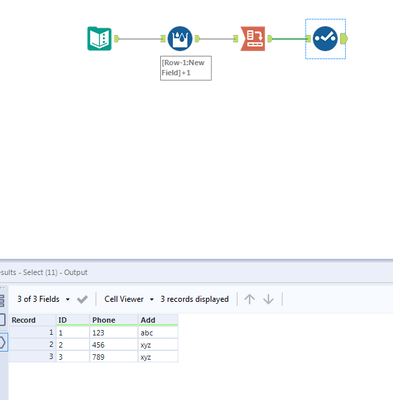Click the Transpose tool output anchor
This screenshot has height=400, width=393.
click(x=270, y=39)
